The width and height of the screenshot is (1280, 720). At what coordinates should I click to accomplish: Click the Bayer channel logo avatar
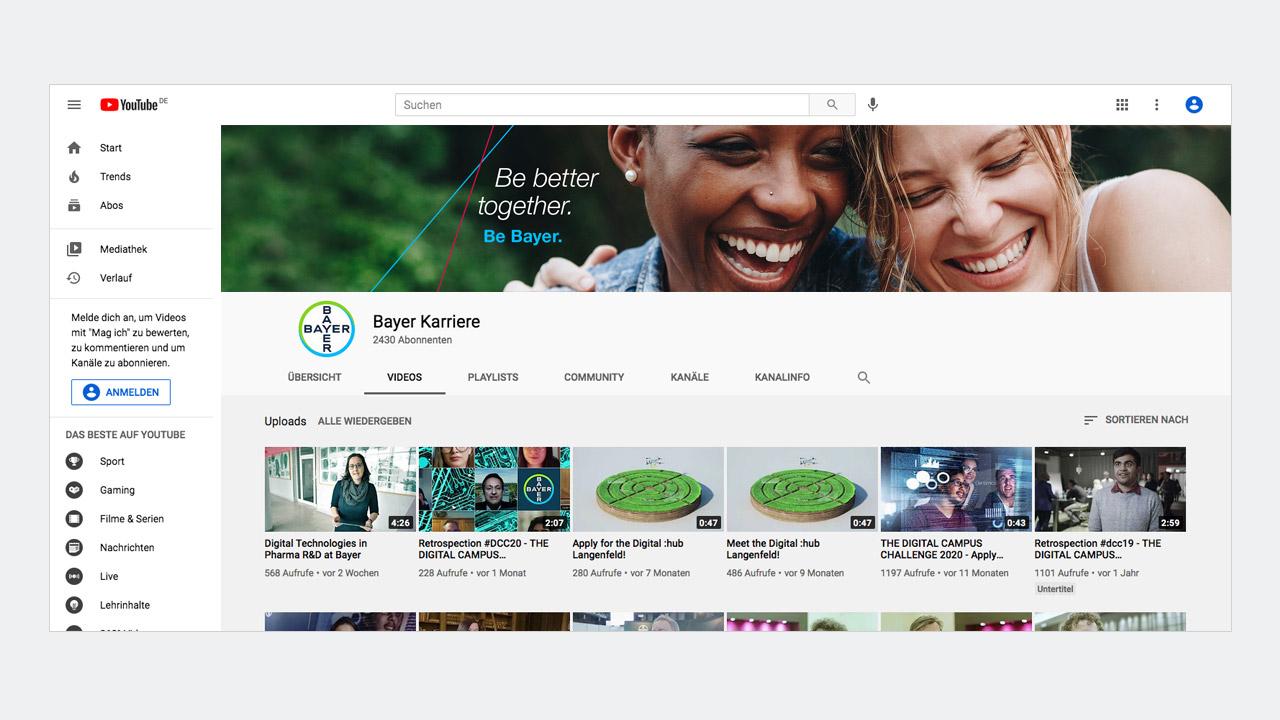(x=327, y=329)
